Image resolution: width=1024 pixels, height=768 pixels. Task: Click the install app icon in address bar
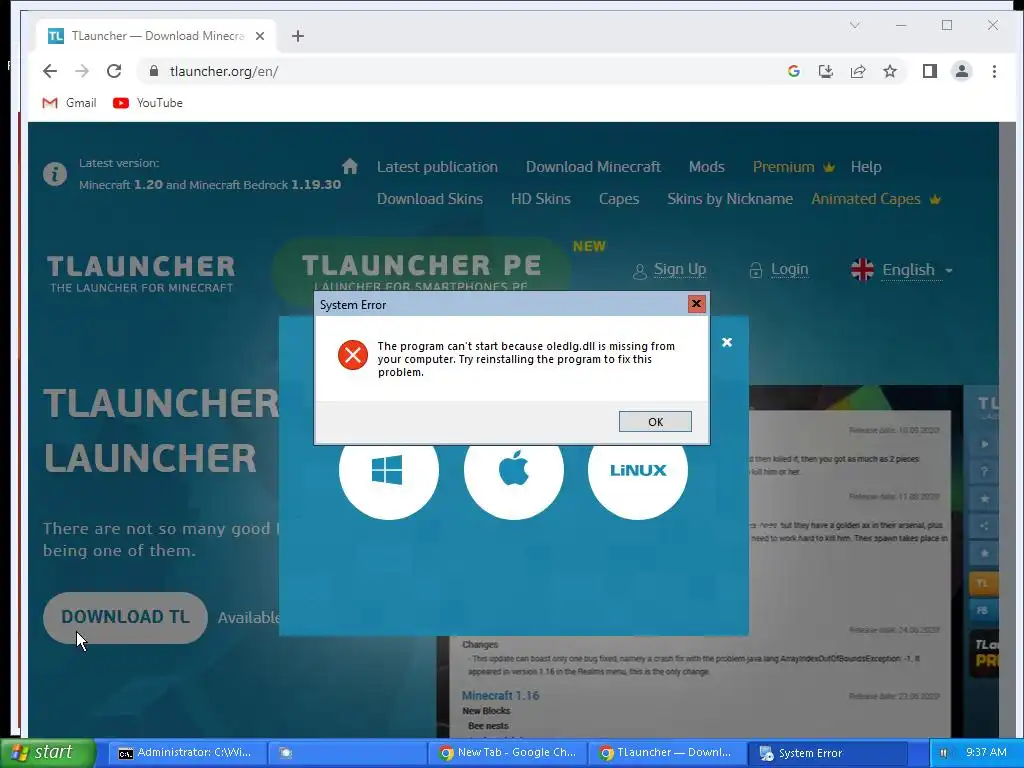pos(825,71)
